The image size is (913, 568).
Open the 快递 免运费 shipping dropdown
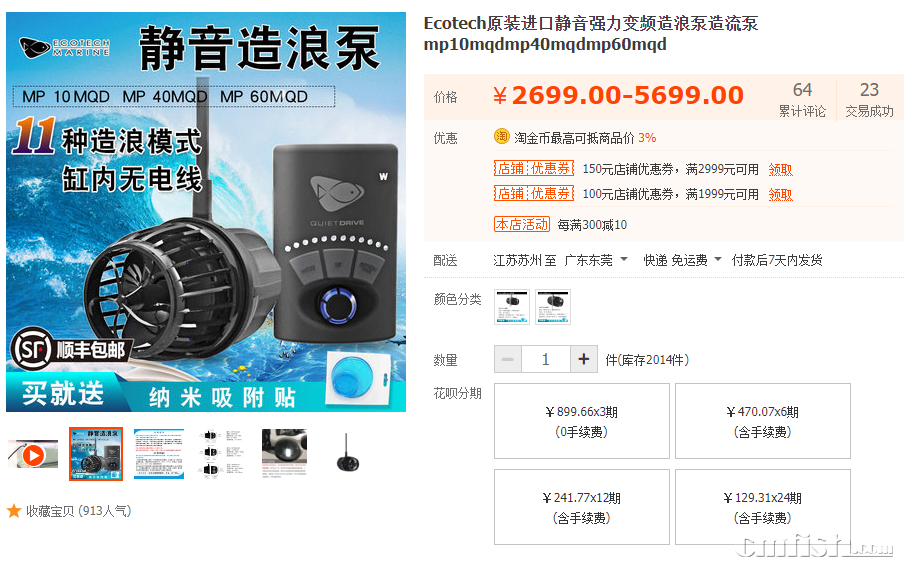(682, 260)
